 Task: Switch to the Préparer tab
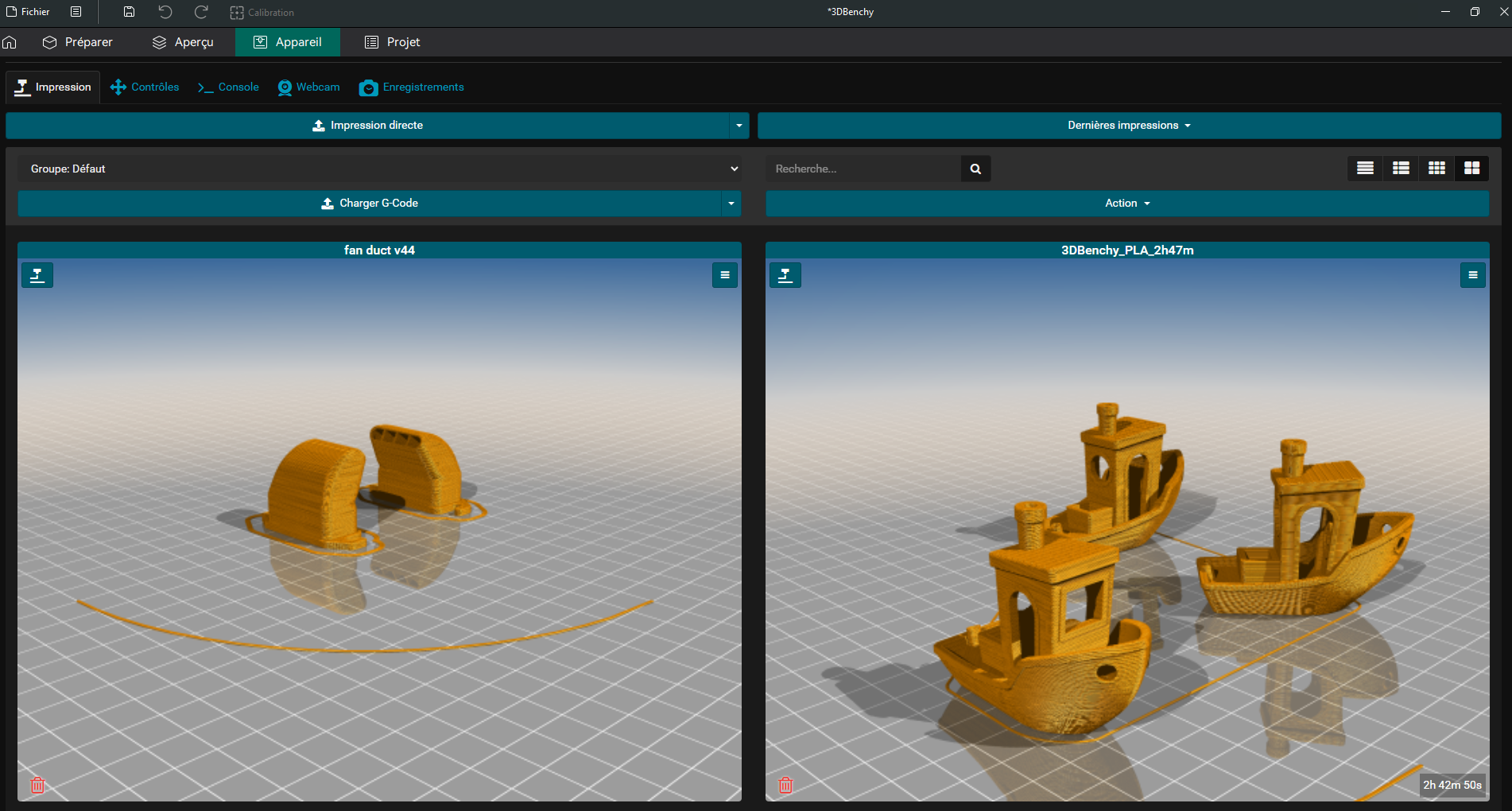pos(78,42)
